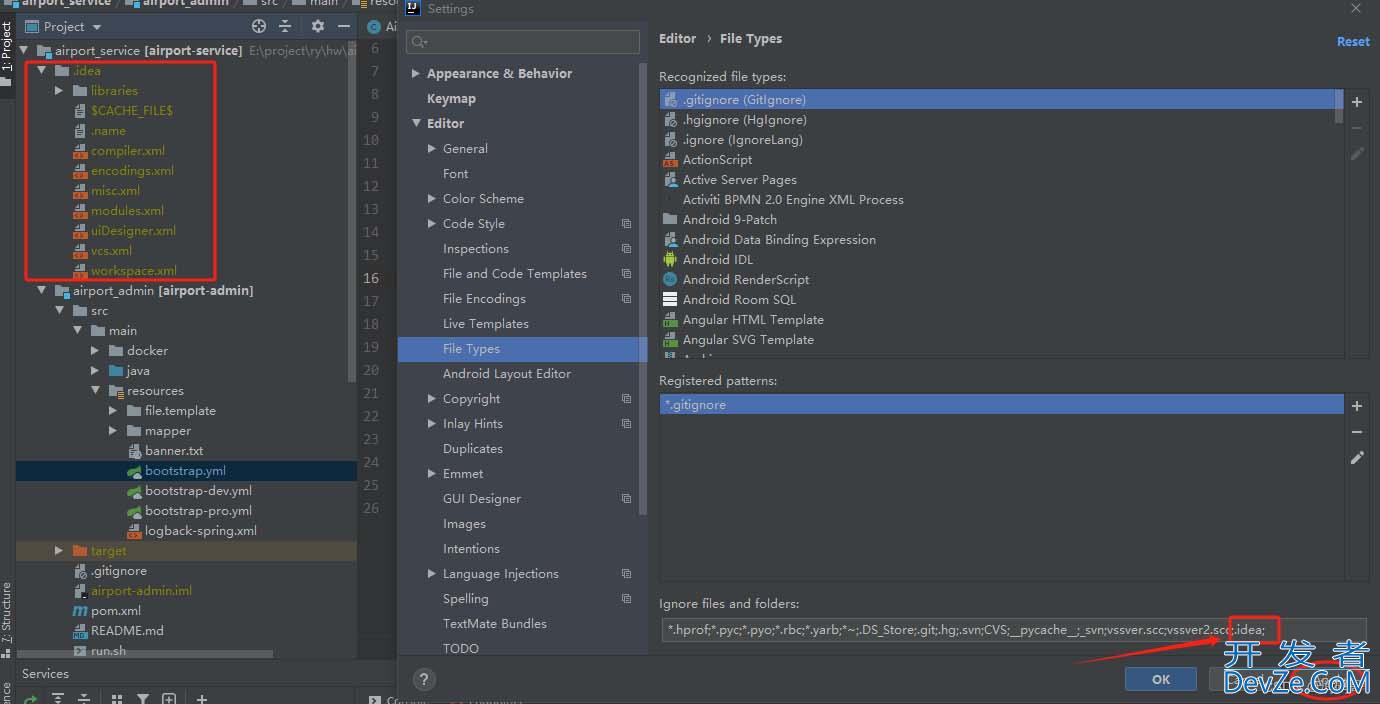Screen dimensions: 1380x704
Task: Edit the selected recognized file type
Action: tap(1357, 154)
